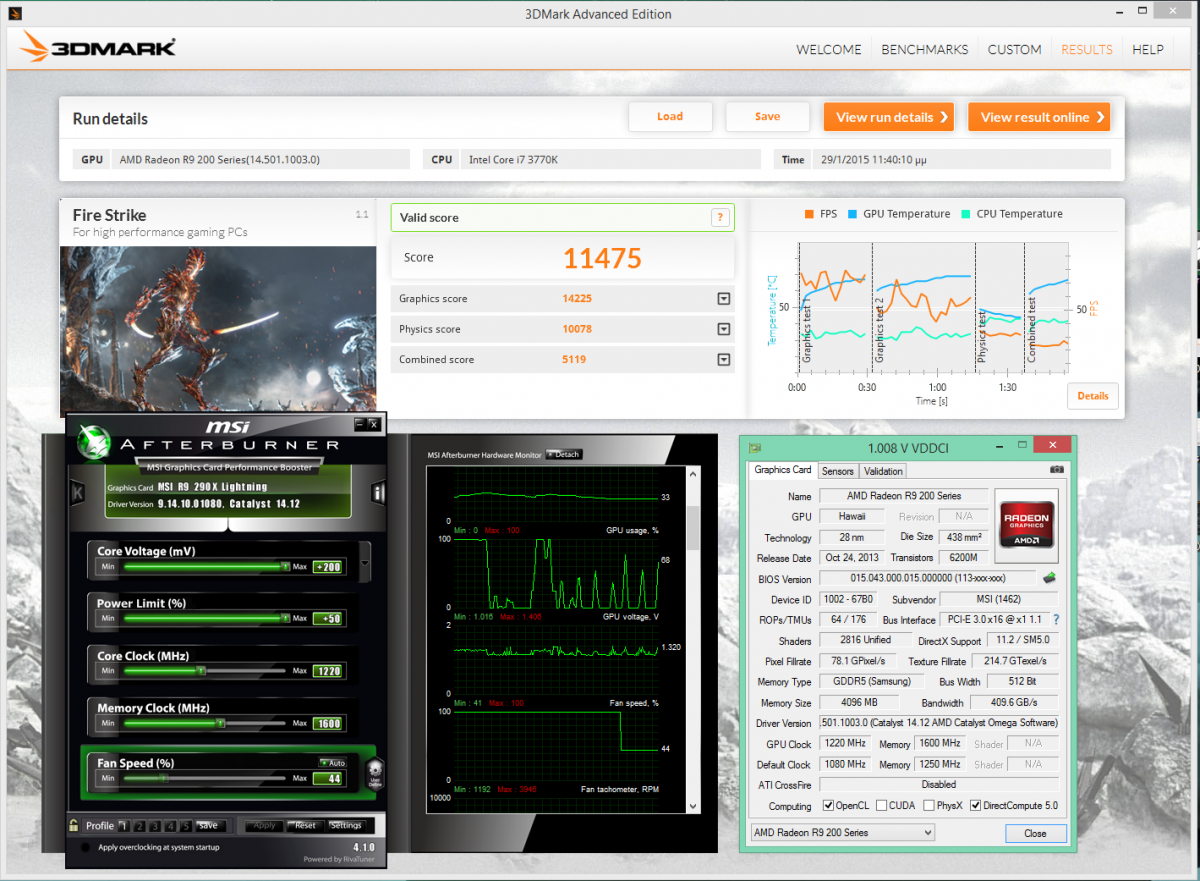Switch to GPU-Z Graphics Card tab
Image resolution: width=1200 pixels, height=881 pixels.
[x=782, y=470]
